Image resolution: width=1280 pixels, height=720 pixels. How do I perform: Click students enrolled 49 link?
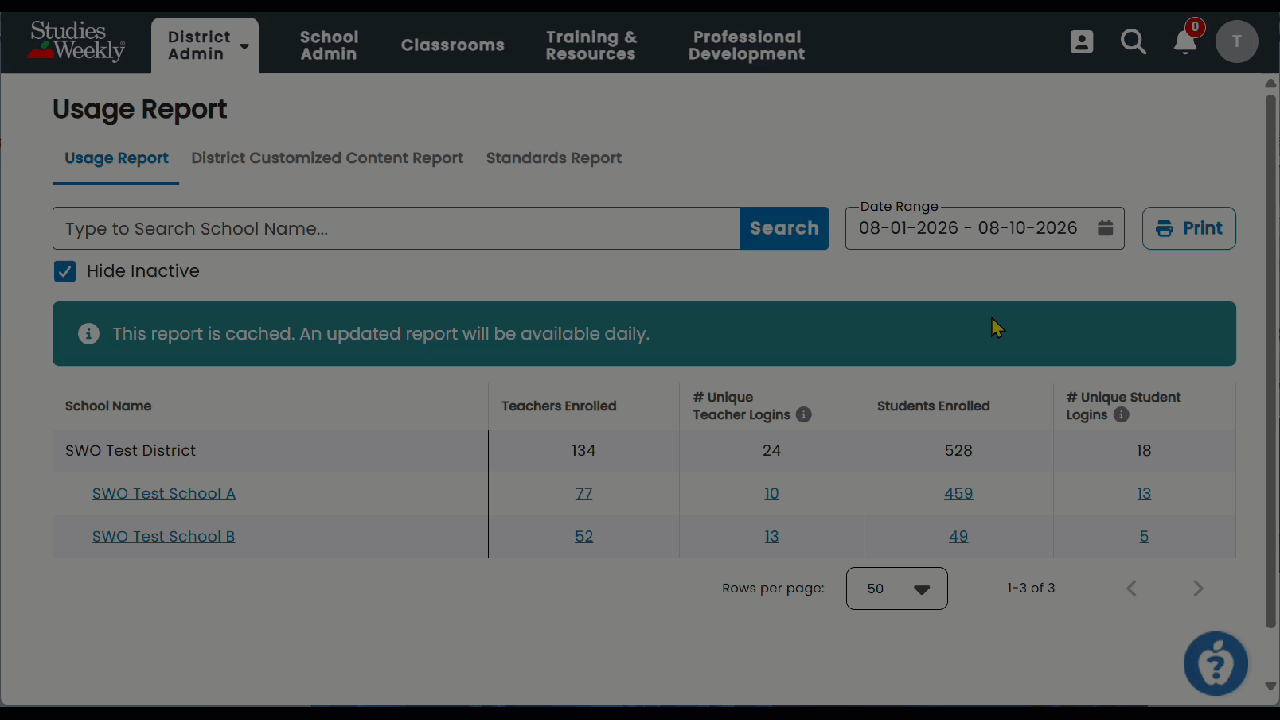pos(958,536)
